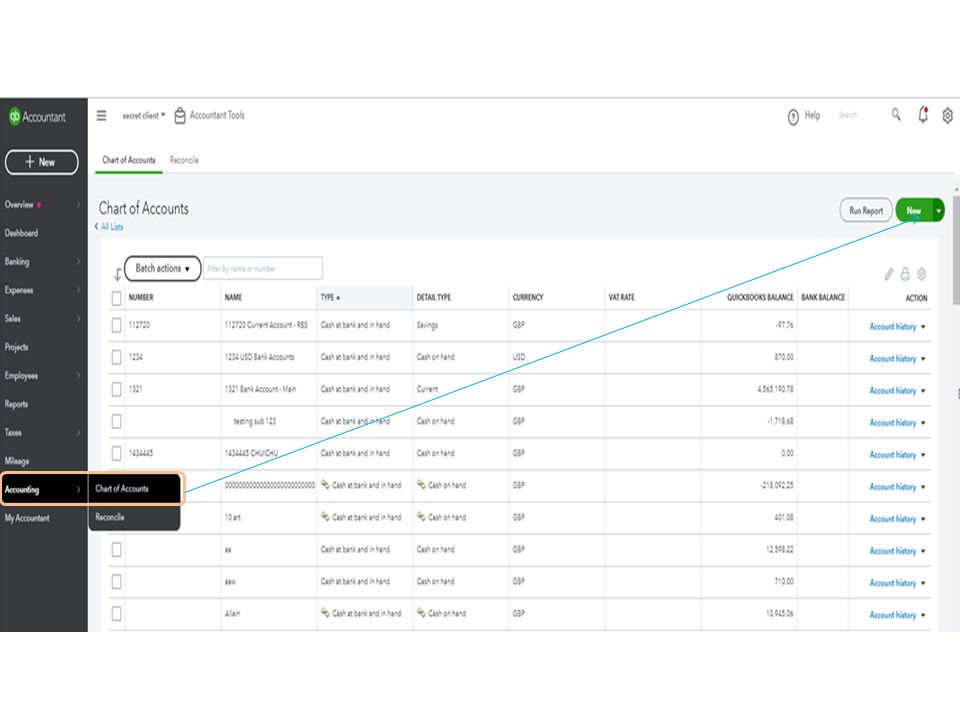Open Accountant Tools briefcase icon

180,115
